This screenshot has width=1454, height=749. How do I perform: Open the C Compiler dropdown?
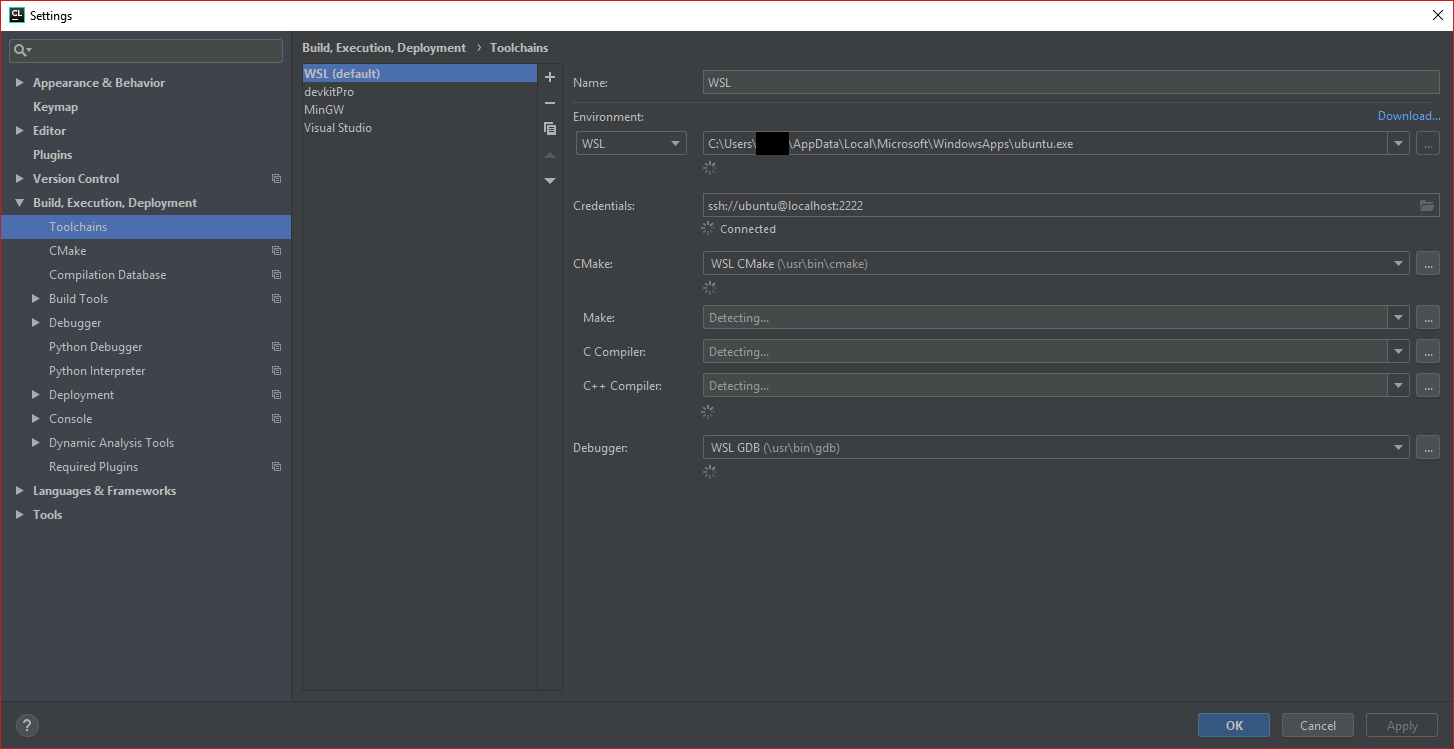tap(1398, 352)
